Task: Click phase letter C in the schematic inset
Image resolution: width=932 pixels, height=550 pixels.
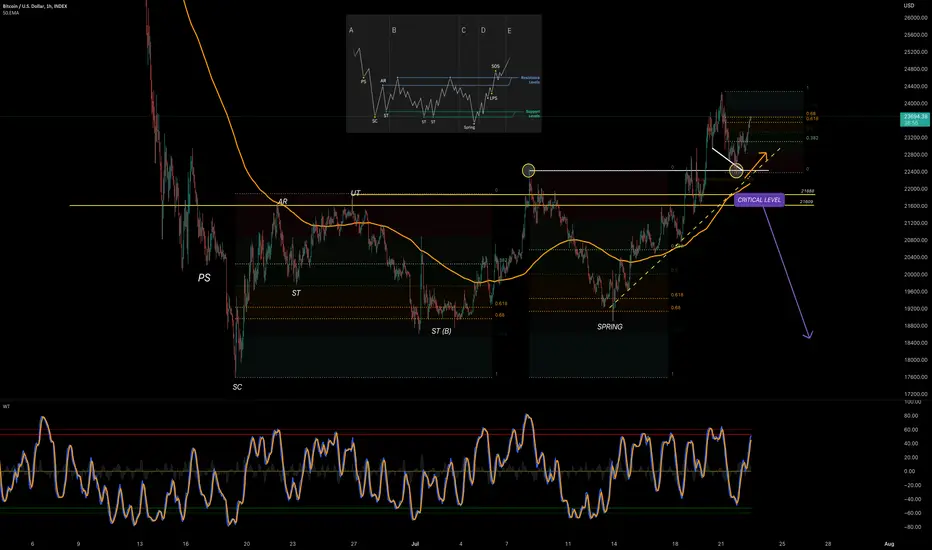Action: [464, 30]
